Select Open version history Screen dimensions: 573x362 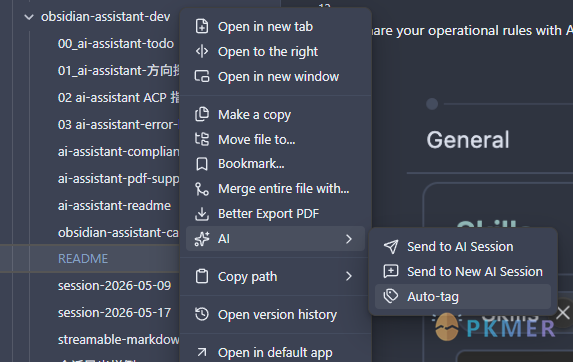click(276, 315)
